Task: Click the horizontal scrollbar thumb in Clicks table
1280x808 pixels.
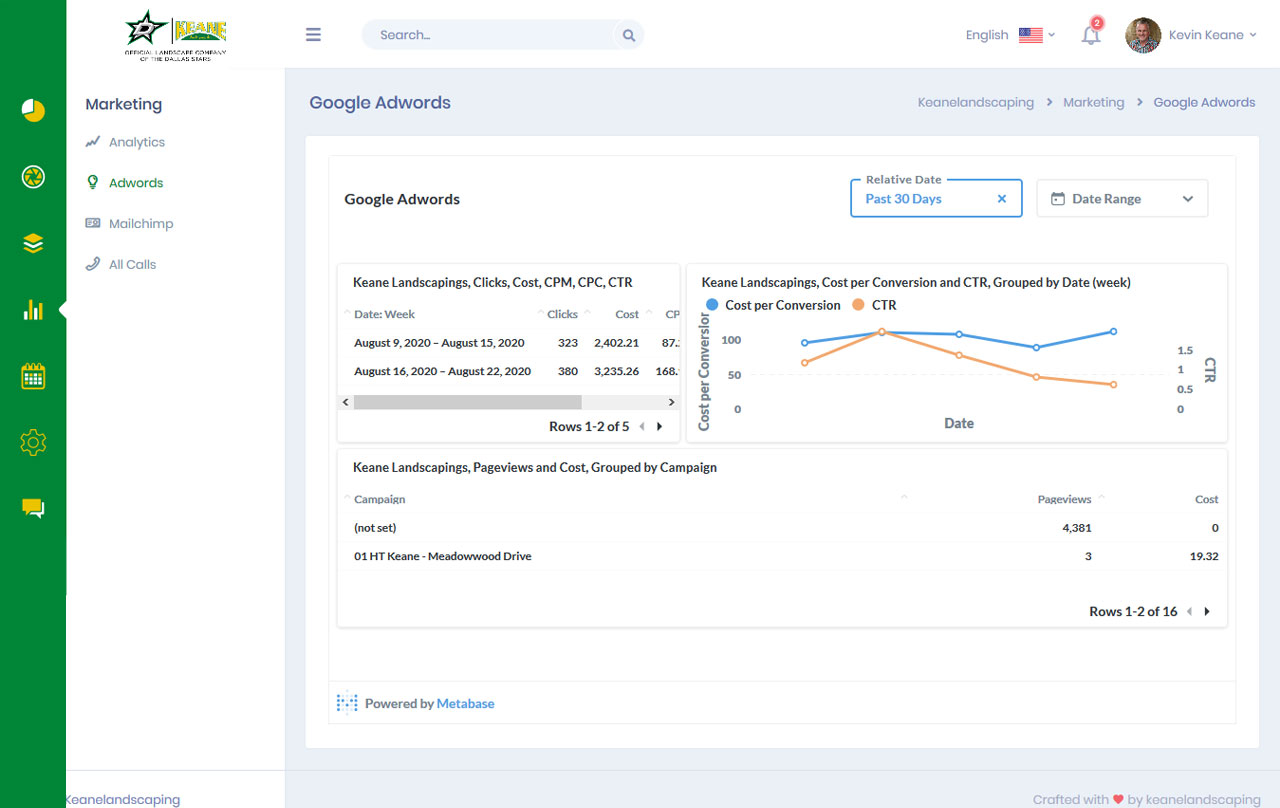Action: pos(467,402)
